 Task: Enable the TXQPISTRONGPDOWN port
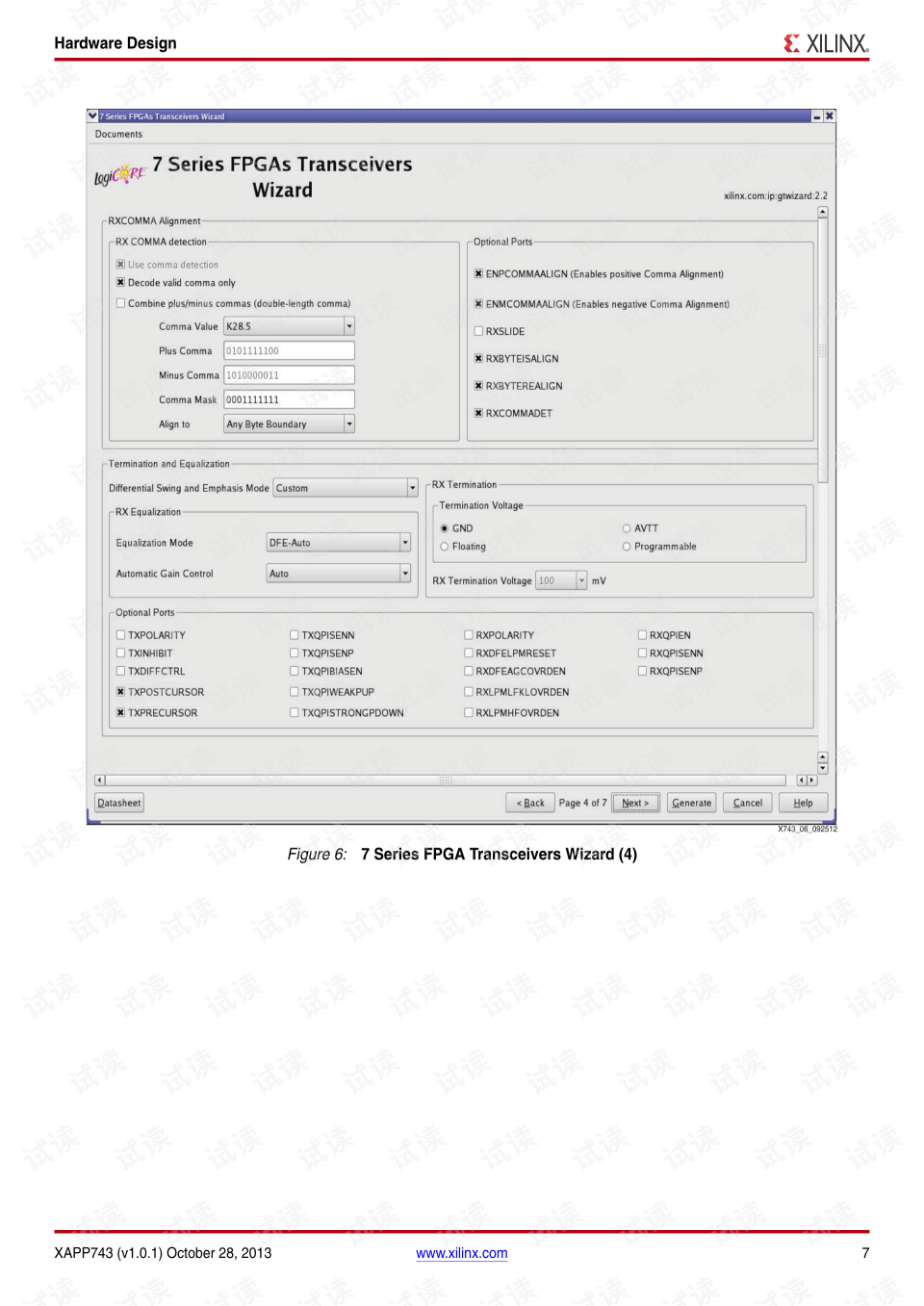[295, 713]
